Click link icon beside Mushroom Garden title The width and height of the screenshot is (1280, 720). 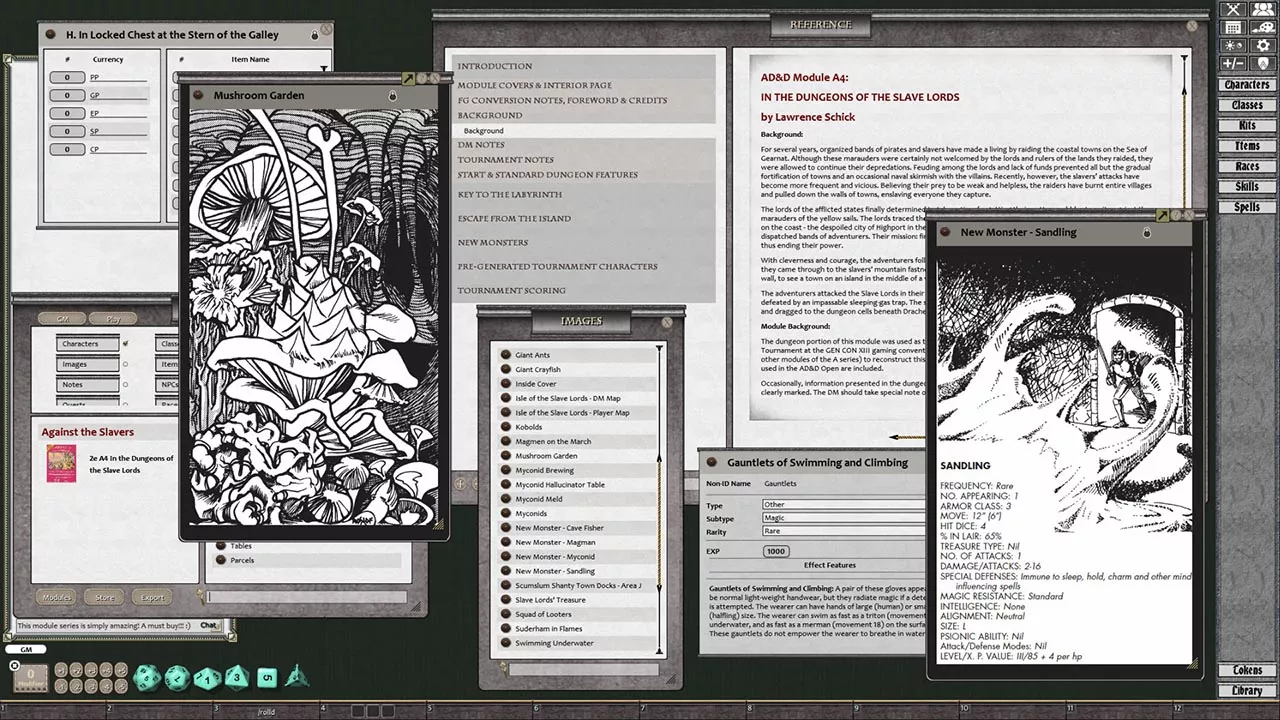pos(199,96)
